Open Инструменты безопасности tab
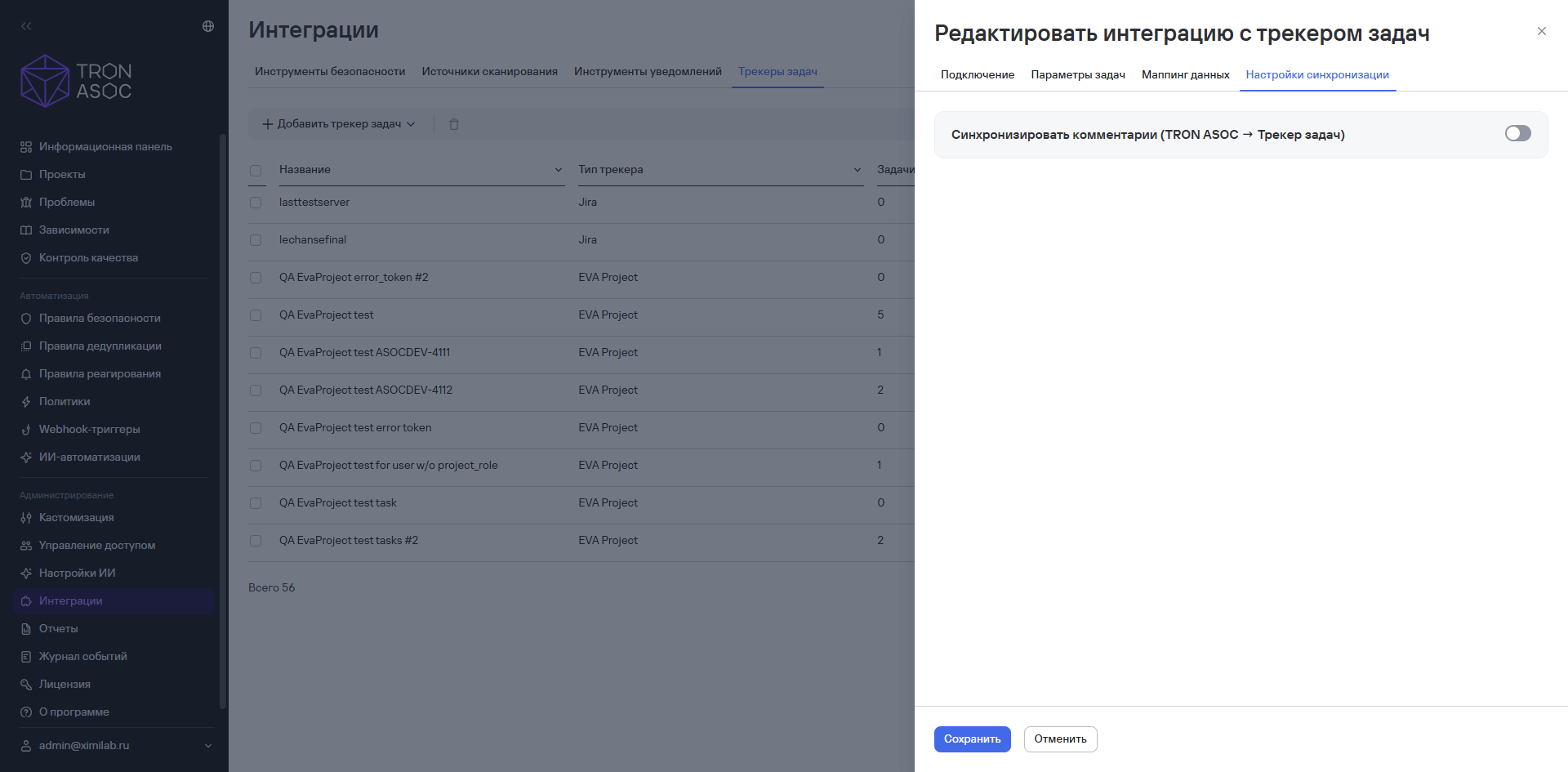1568x772 pixels. [x=330, y=71]
